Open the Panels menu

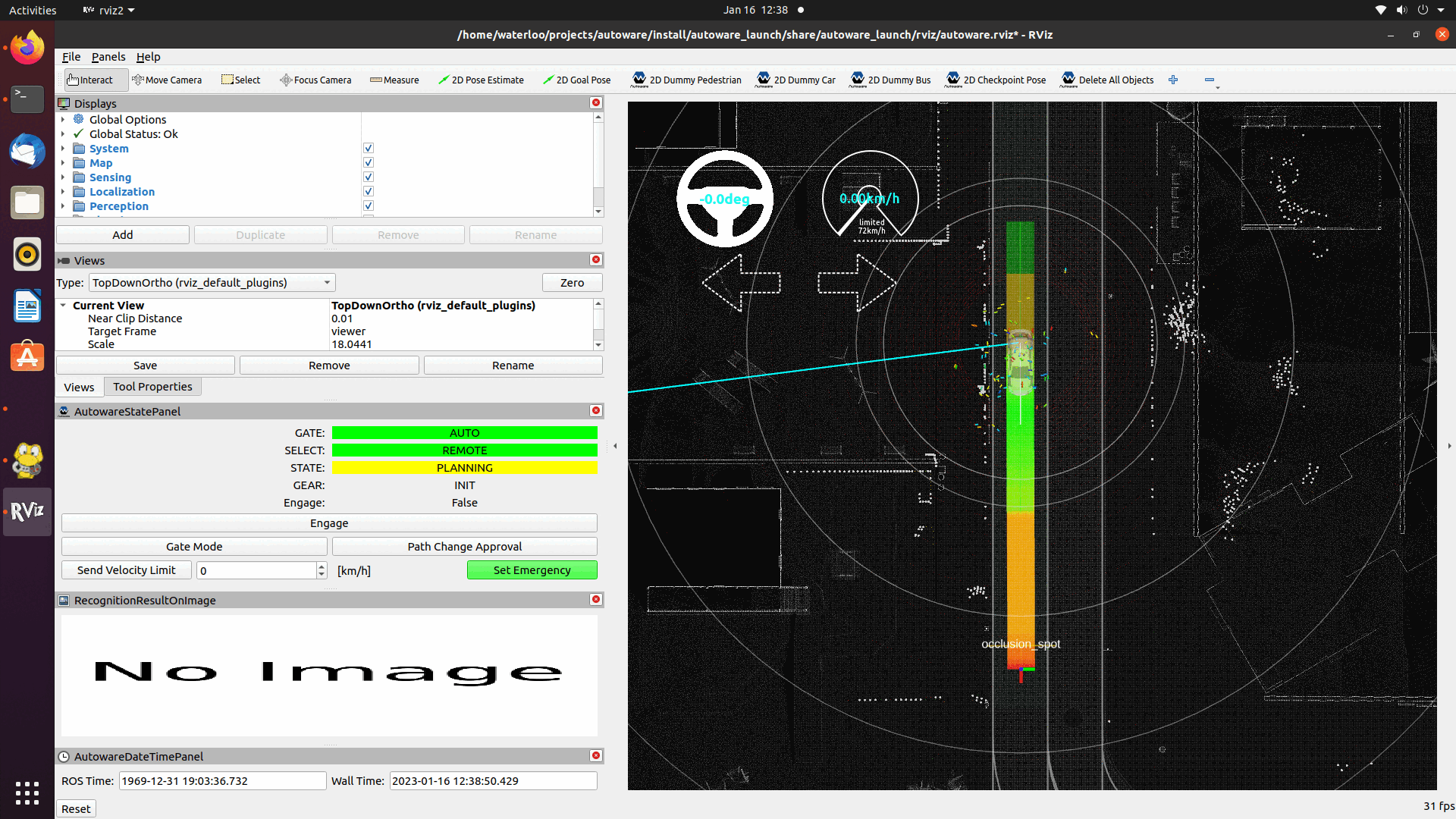[x=108, y=57]
